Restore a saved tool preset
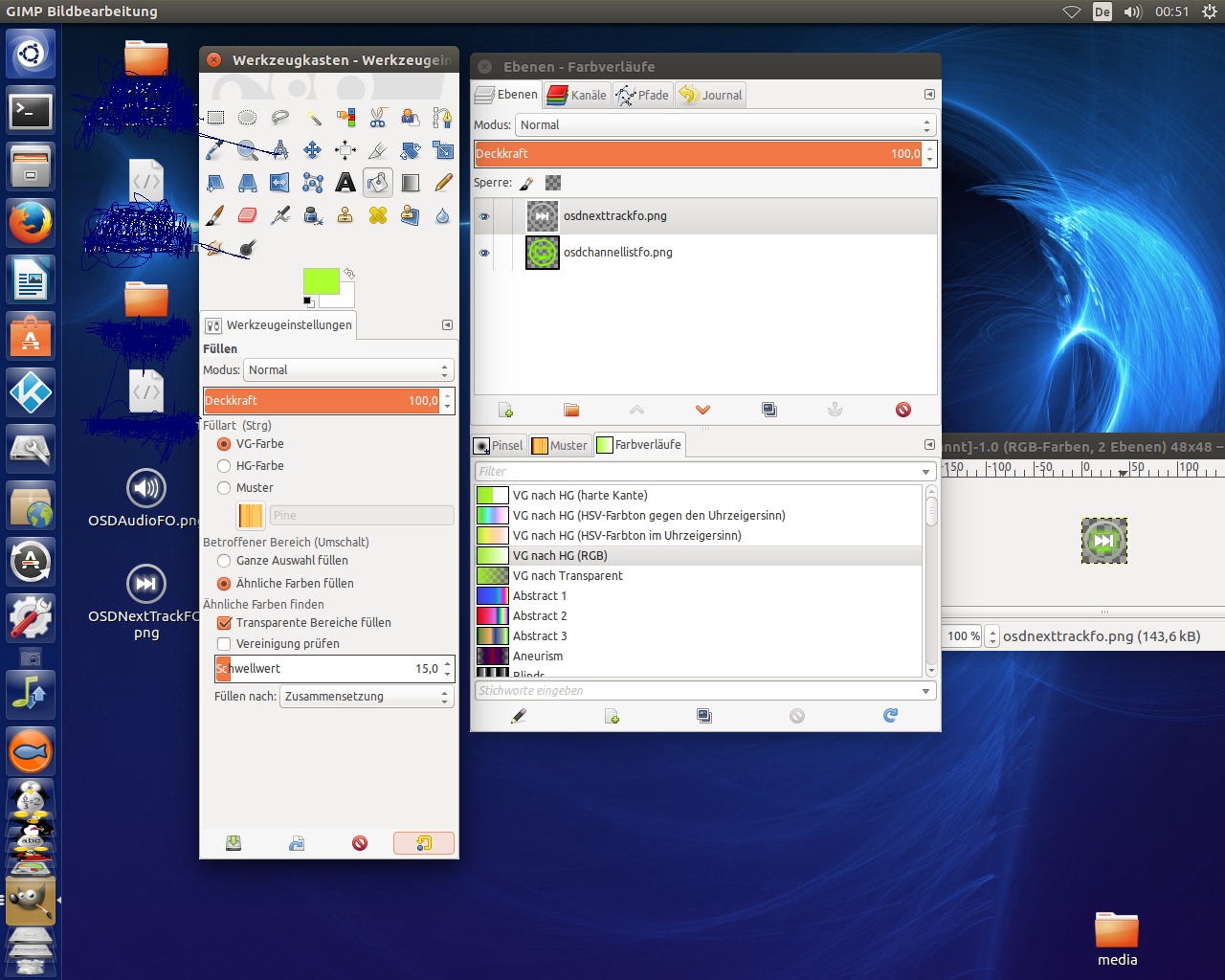 tap(297, 843)
